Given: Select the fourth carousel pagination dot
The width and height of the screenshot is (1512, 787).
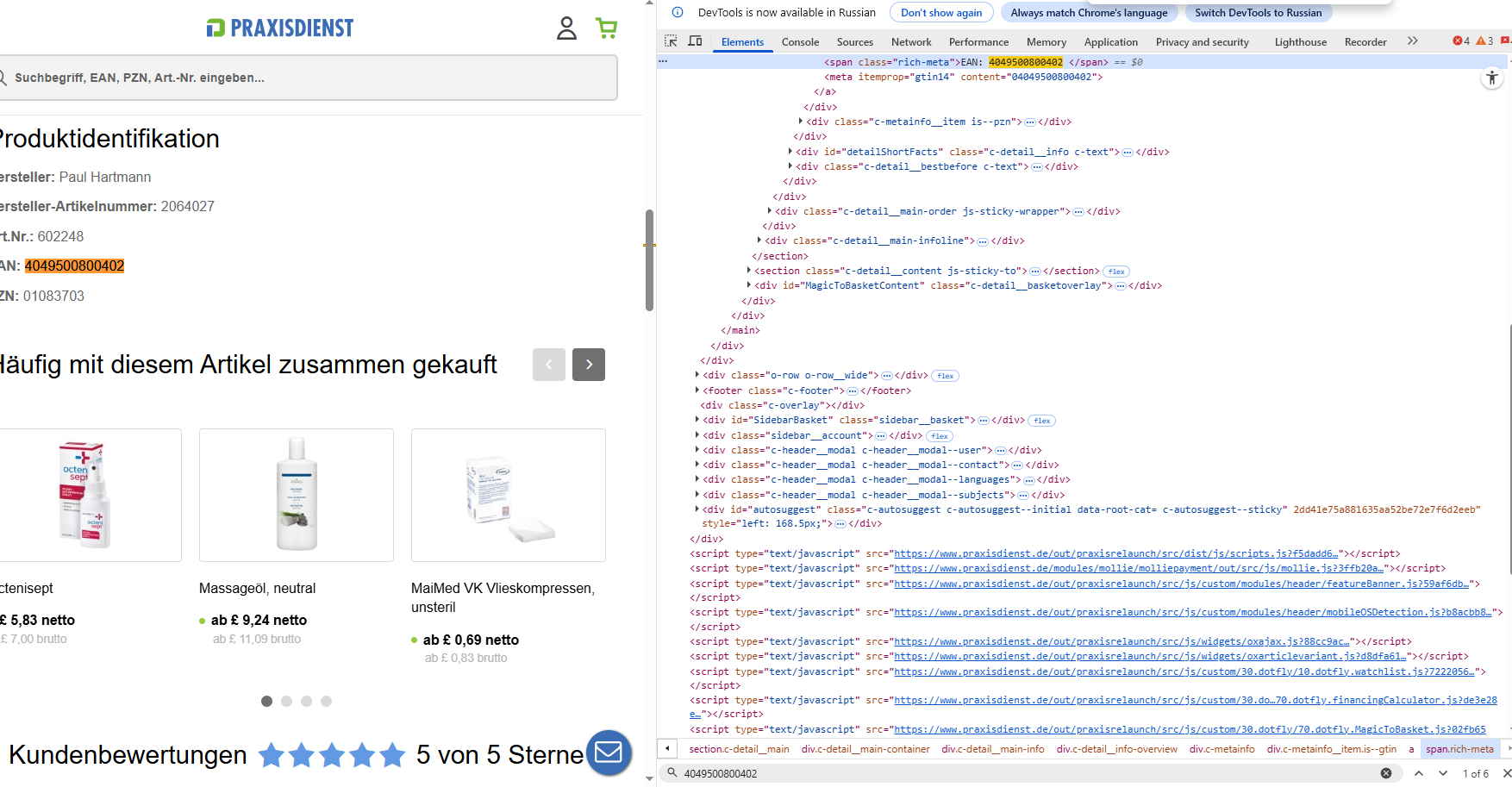Looking at the screenshot, I should pos(326,702).
